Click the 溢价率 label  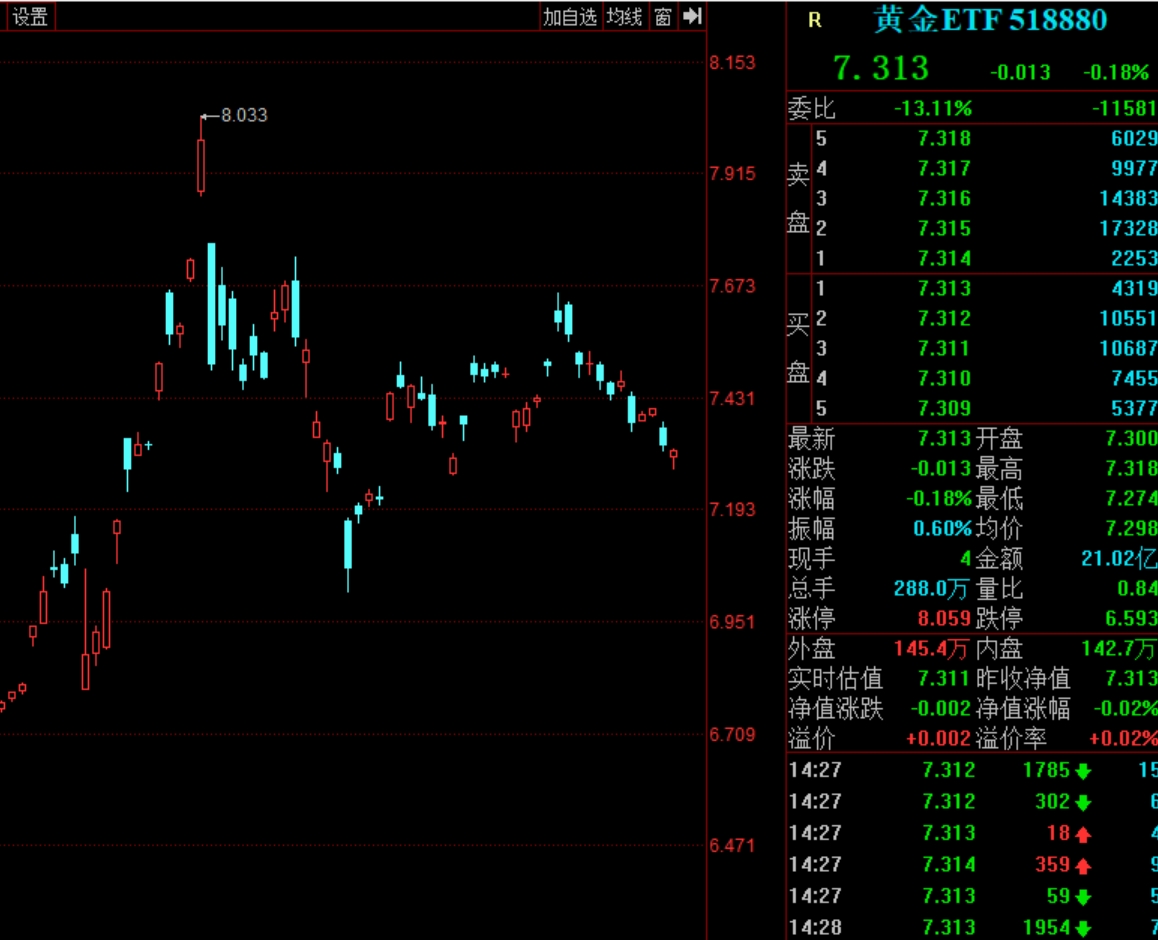click(1011, 738)
